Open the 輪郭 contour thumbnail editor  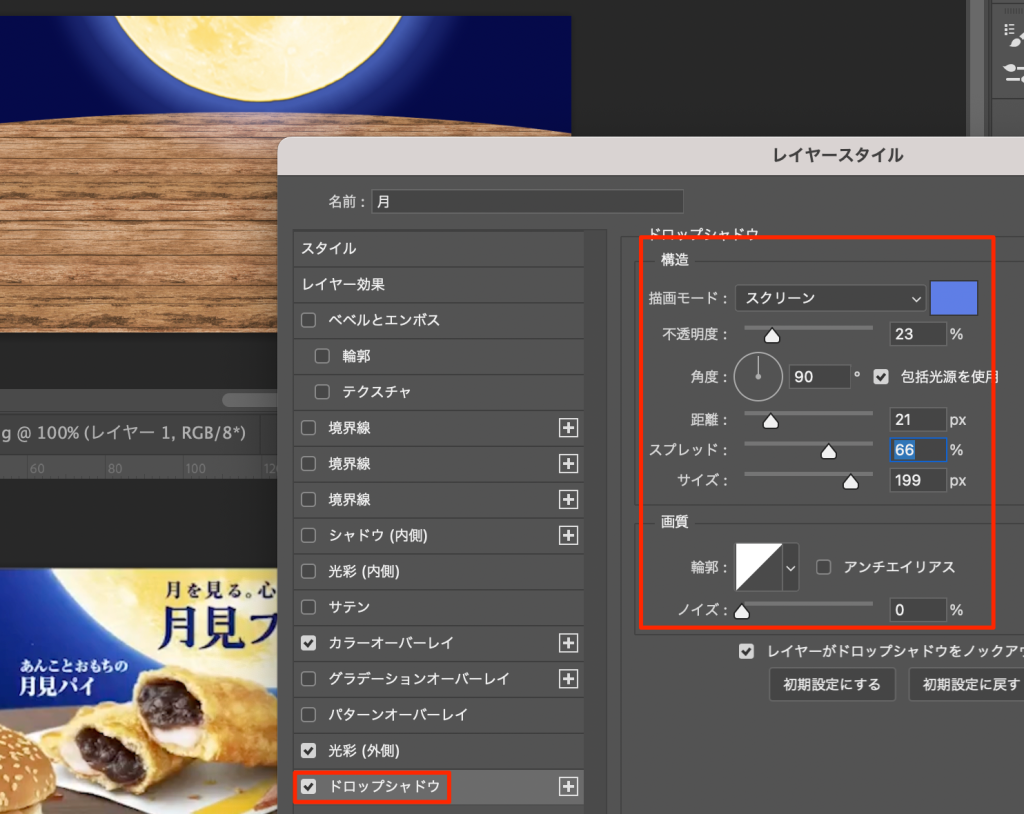pyautogui.click(x=758, y=567)
